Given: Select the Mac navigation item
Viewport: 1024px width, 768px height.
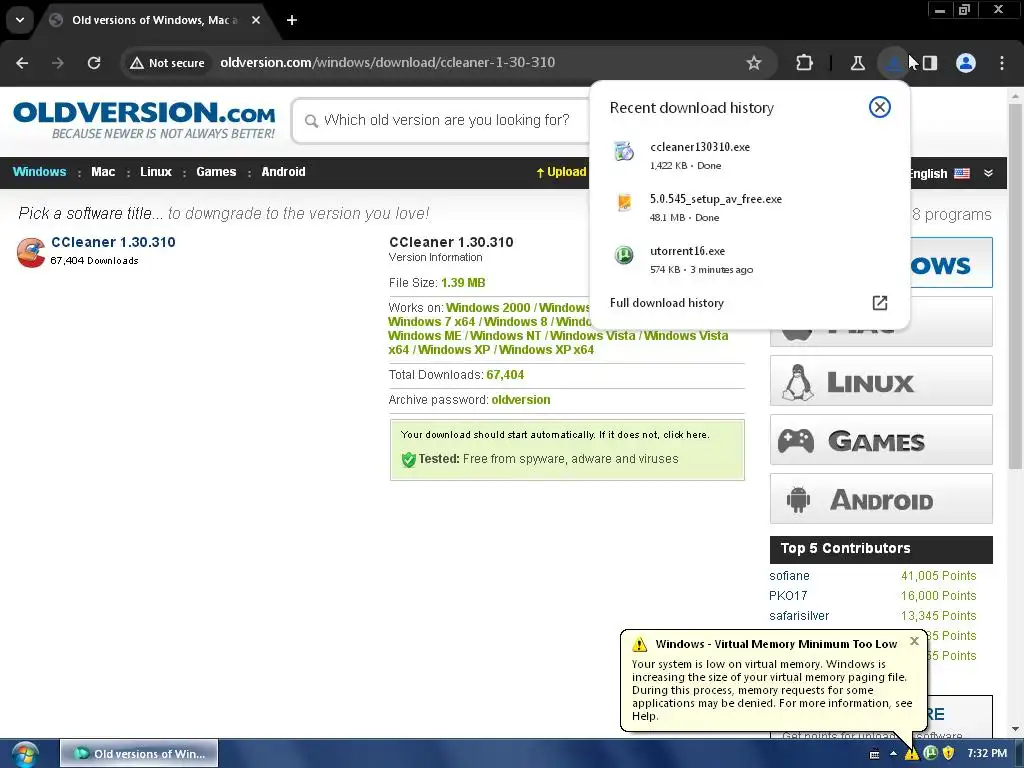Looking at the screenshot, I should (103, 172).
